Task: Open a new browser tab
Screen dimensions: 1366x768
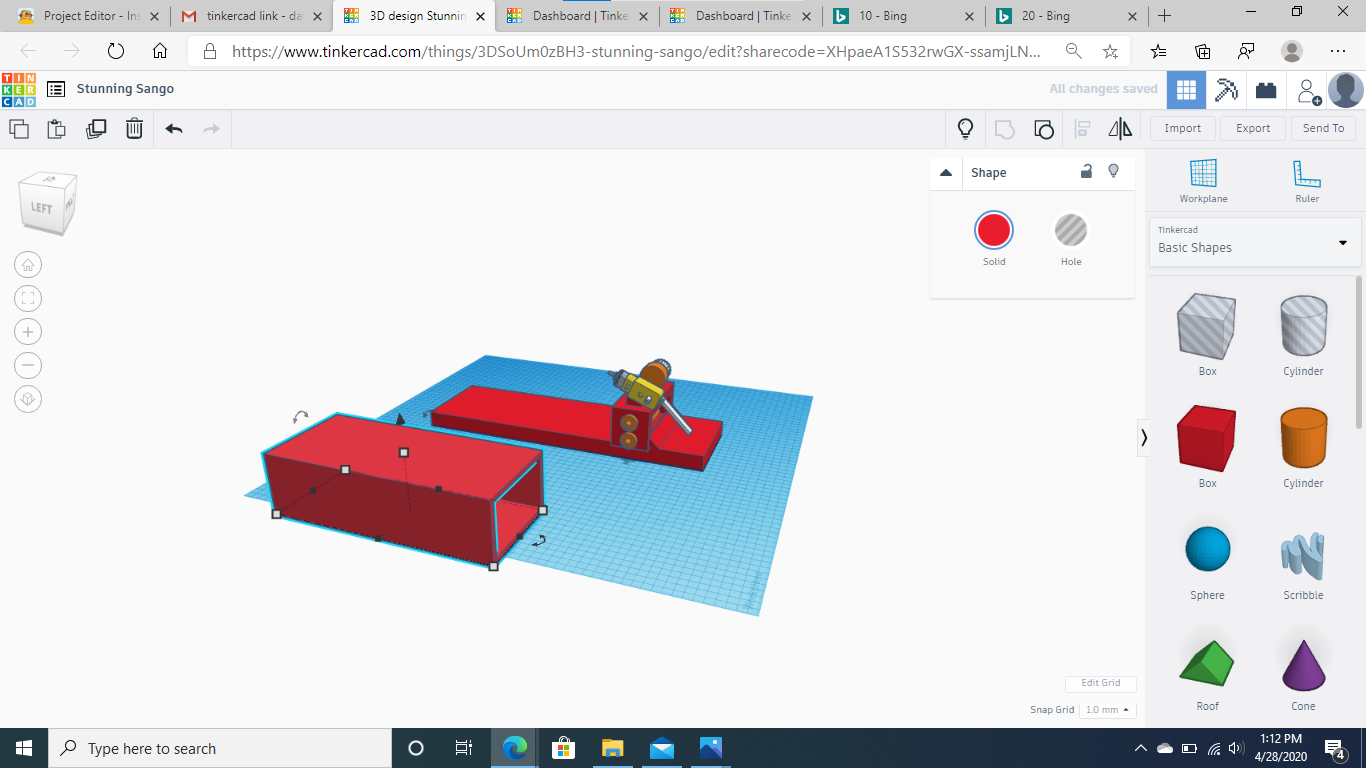Action: (1164, 16)
